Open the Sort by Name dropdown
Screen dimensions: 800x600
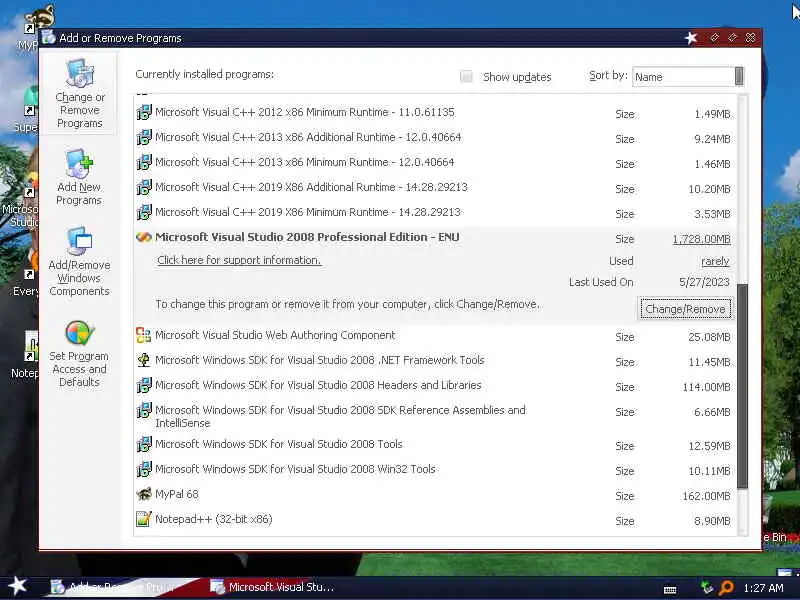point(688,77)
